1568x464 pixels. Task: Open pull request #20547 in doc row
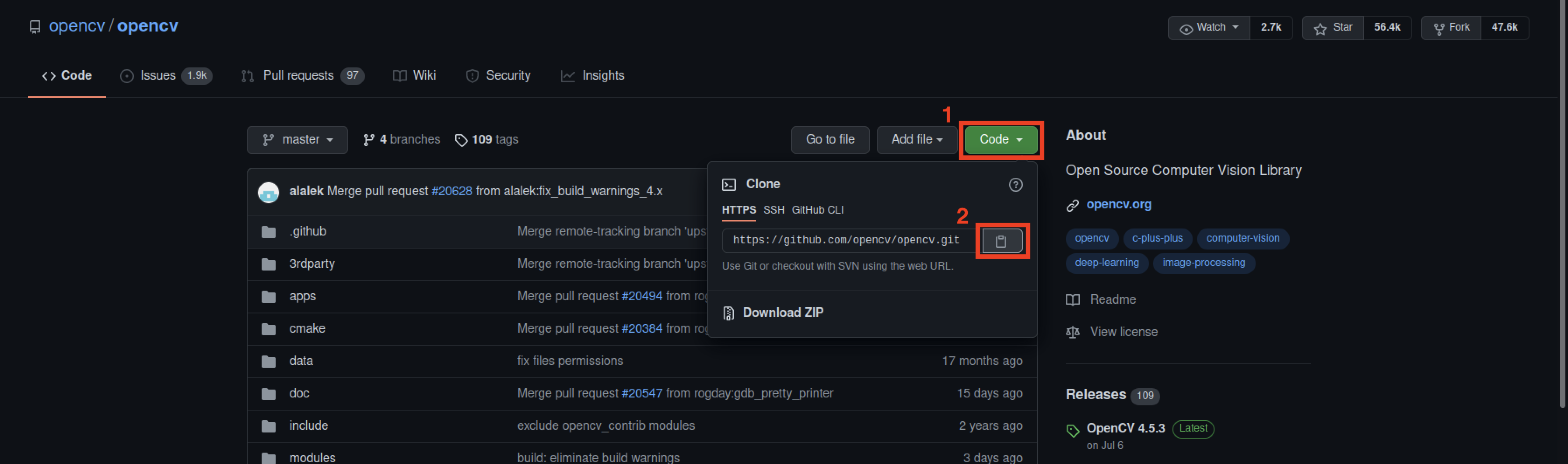tap(641, 394)
